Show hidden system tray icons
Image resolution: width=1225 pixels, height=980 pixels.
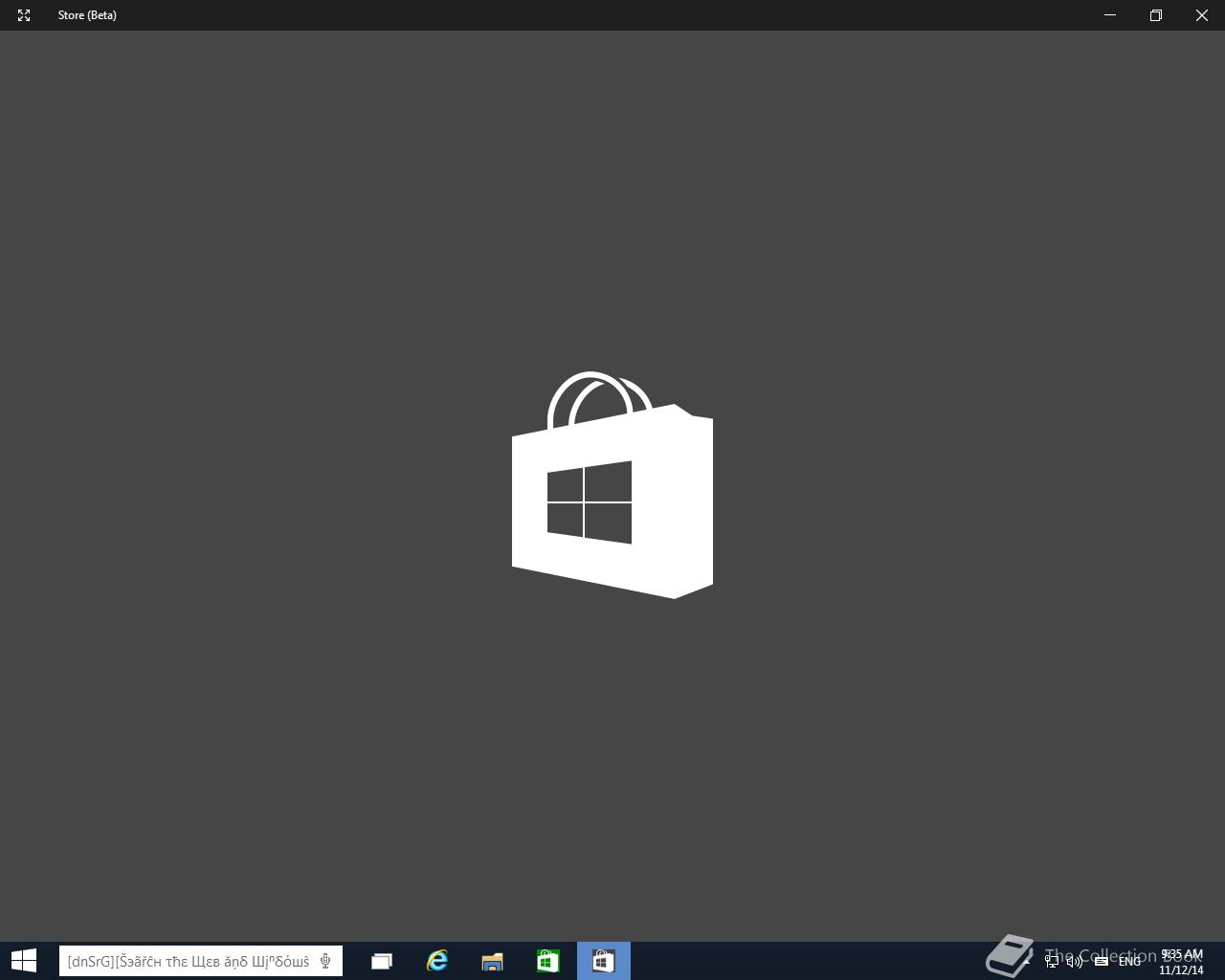click(1027, 961)
